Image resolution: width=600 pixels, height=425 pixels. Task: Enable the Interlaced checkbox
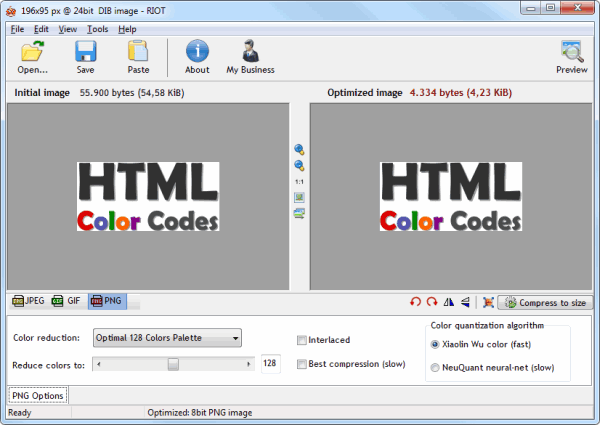(302, 340)
